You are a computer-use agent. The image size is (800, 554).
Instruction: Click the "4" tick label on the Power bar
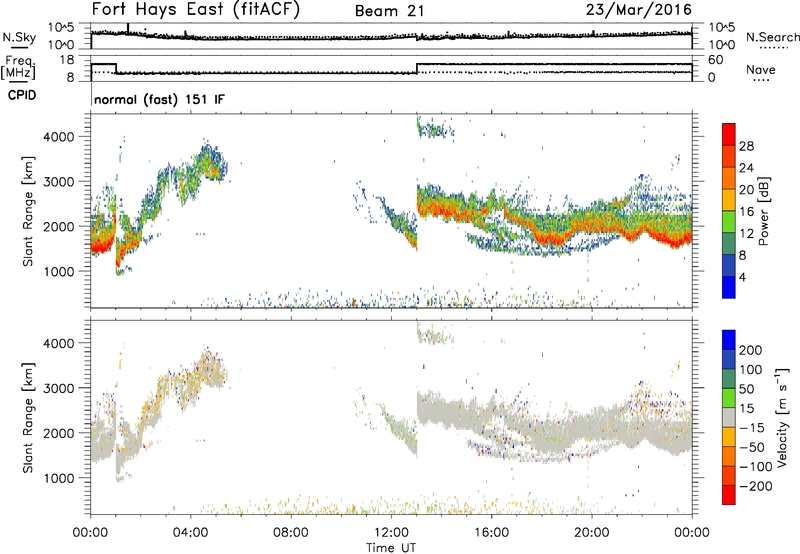742,277
